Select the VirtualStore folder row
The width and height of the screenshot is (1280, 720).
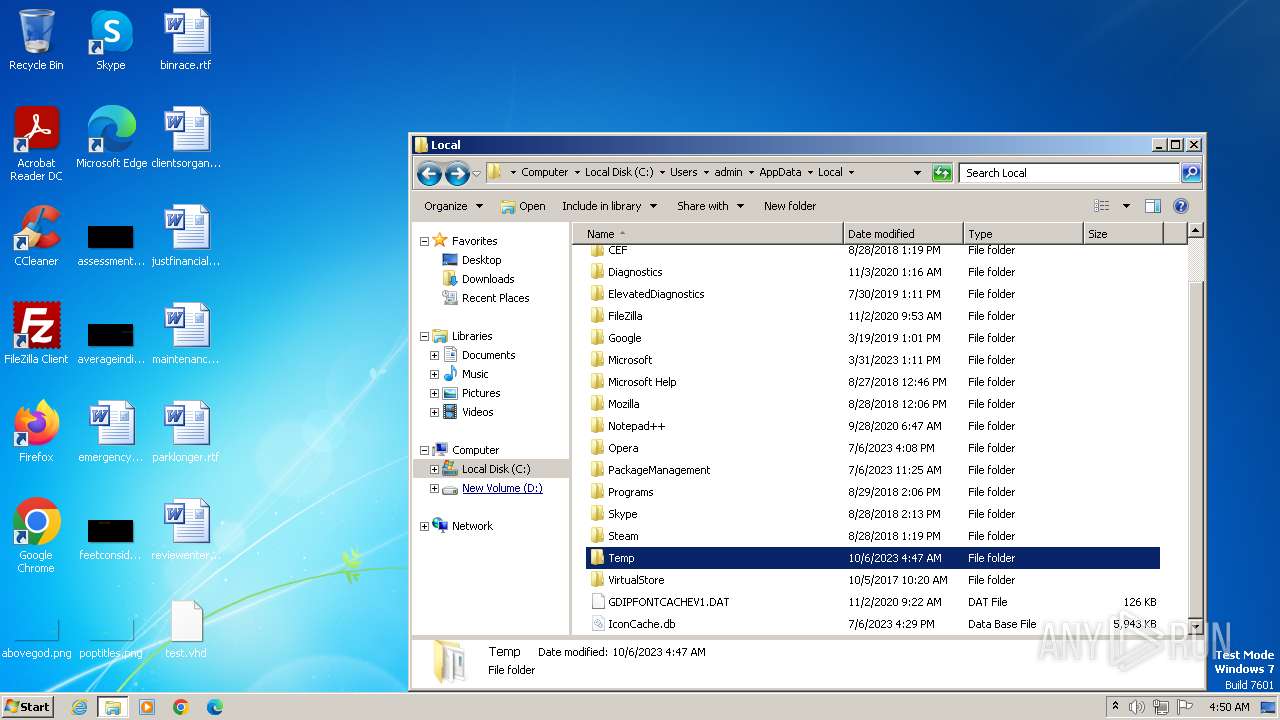[873, 580]
